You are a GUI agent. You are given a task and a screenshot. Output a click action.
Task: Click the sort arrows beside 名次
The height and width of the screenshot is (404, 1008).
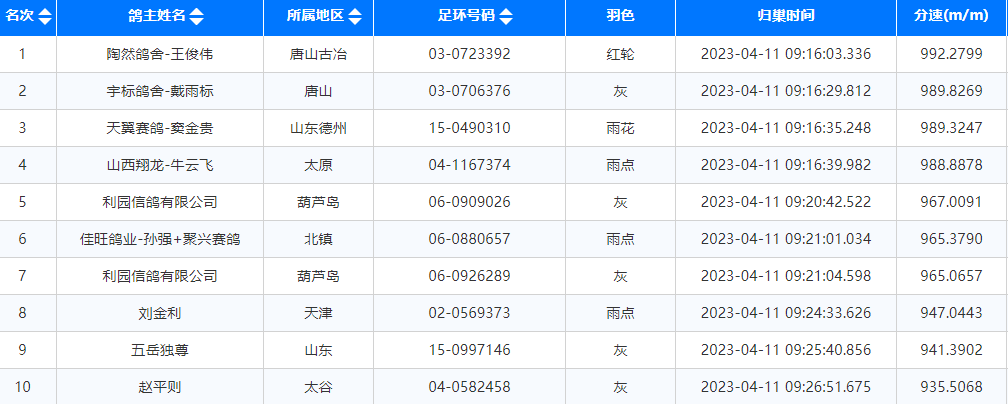pos(44,17)
